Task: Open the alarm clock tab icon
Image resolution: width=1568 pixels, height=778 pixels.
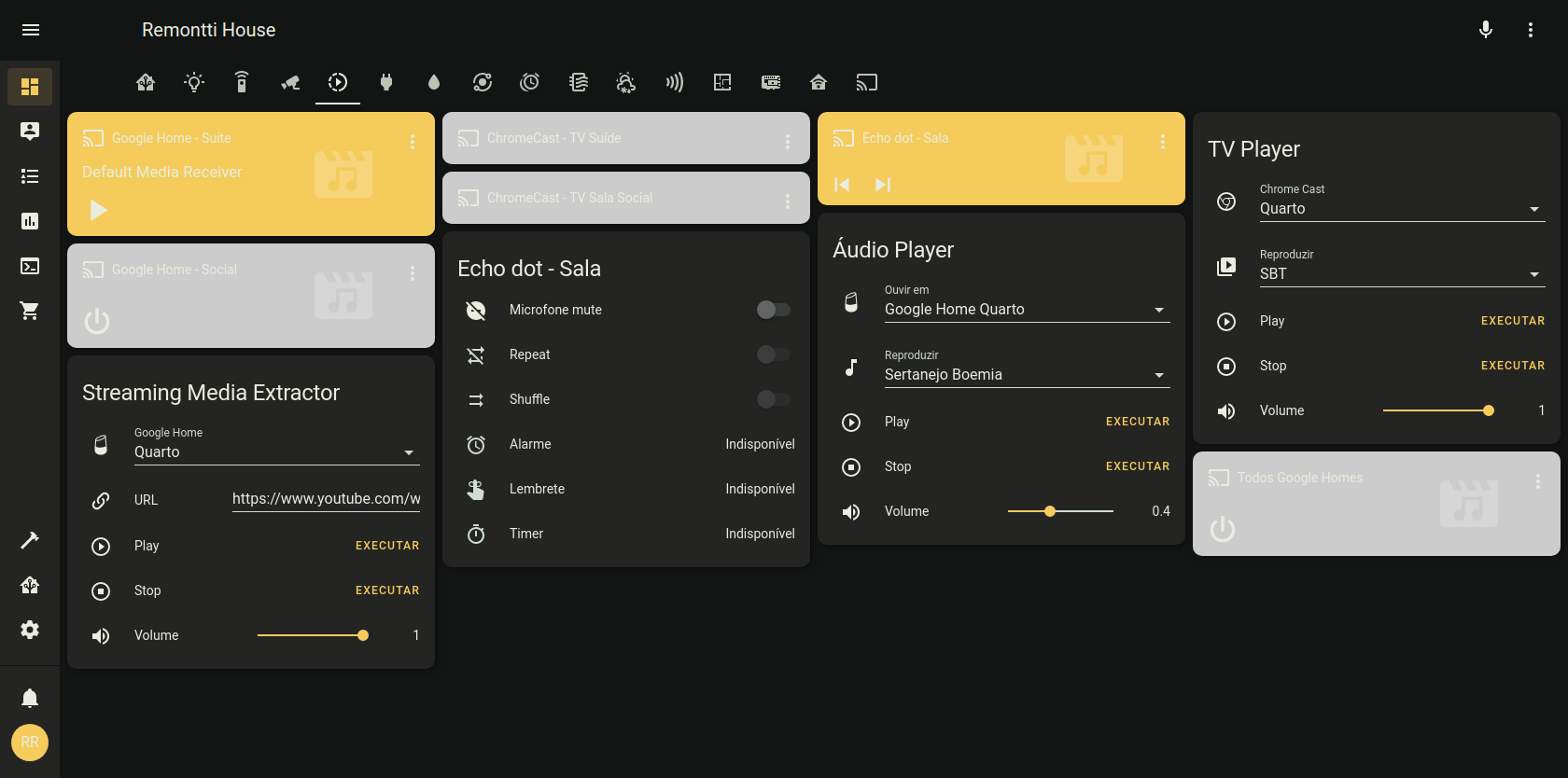Action: 530,82
